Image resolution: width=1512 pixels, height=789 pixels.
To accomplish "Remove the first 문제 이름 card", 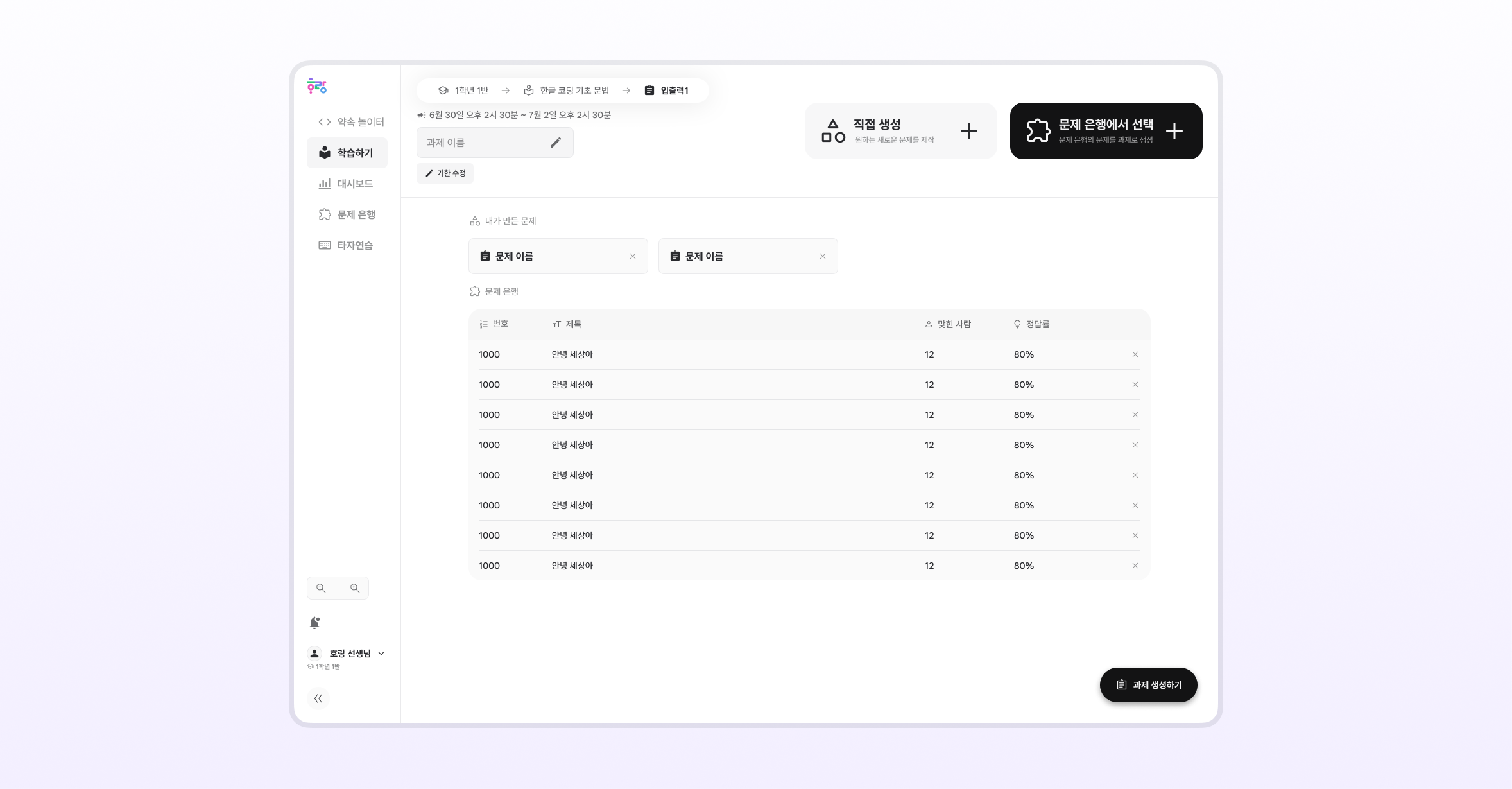I will [633, 256].
